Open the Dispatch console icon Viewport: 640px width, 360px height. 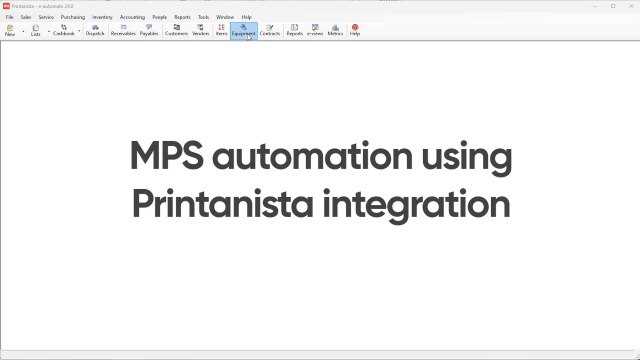95,31
